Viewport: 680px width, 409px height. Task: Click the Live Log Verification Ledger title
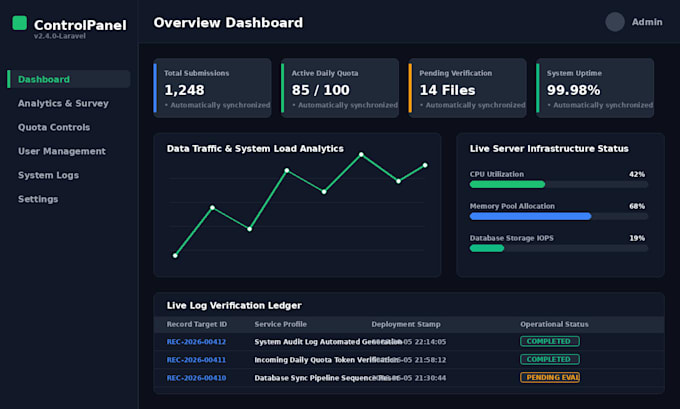click(234, 305)
